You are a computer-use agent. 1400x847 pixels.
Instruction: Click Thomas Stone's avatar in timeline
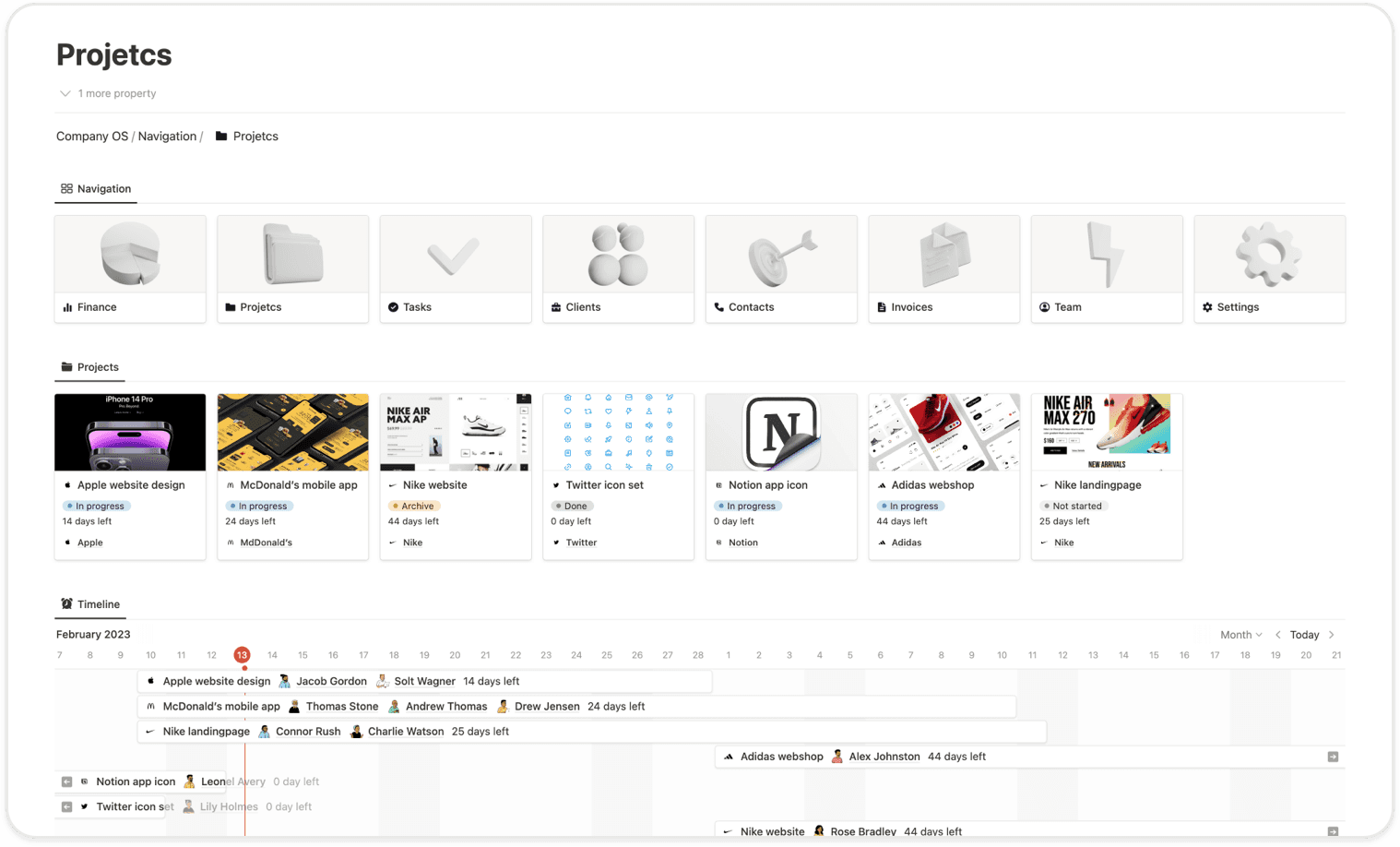click(x=294, y=706)
